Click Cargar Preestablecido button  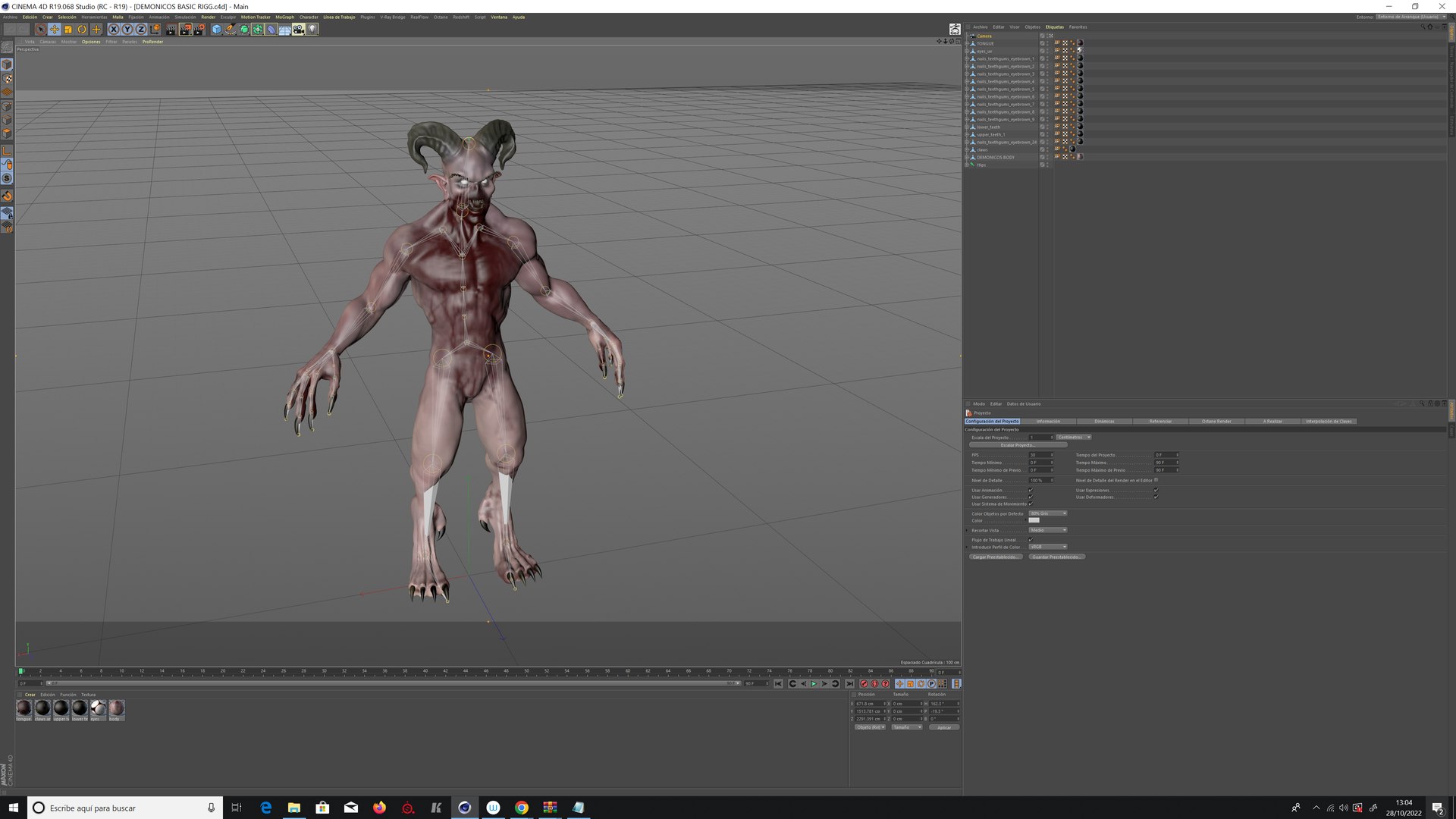click(996, 557)
